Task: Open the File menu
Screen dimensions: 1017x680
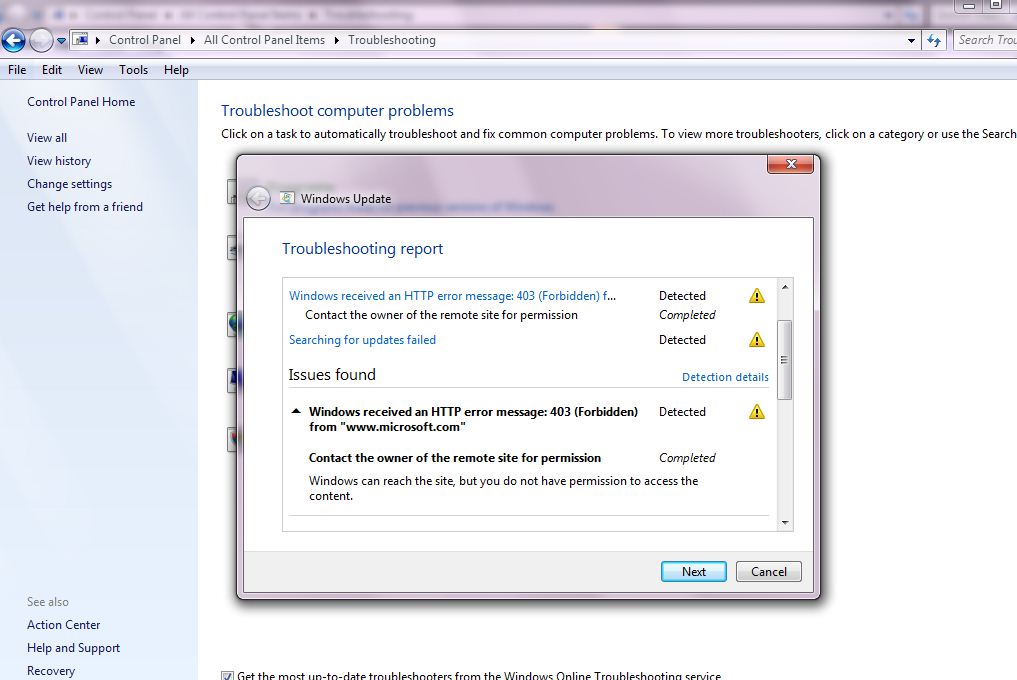Action: point(17,69)
